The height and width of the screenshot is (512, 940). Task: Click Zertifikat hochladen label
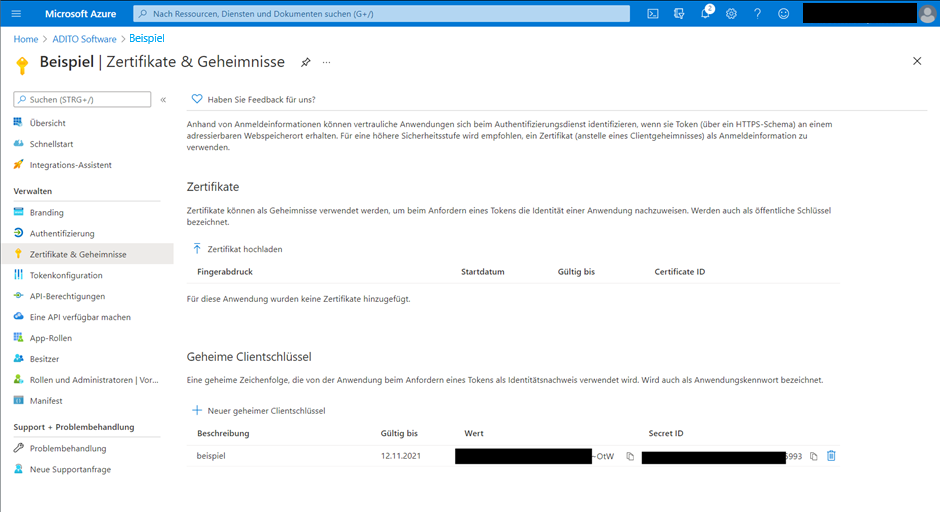tap(245, 249)
